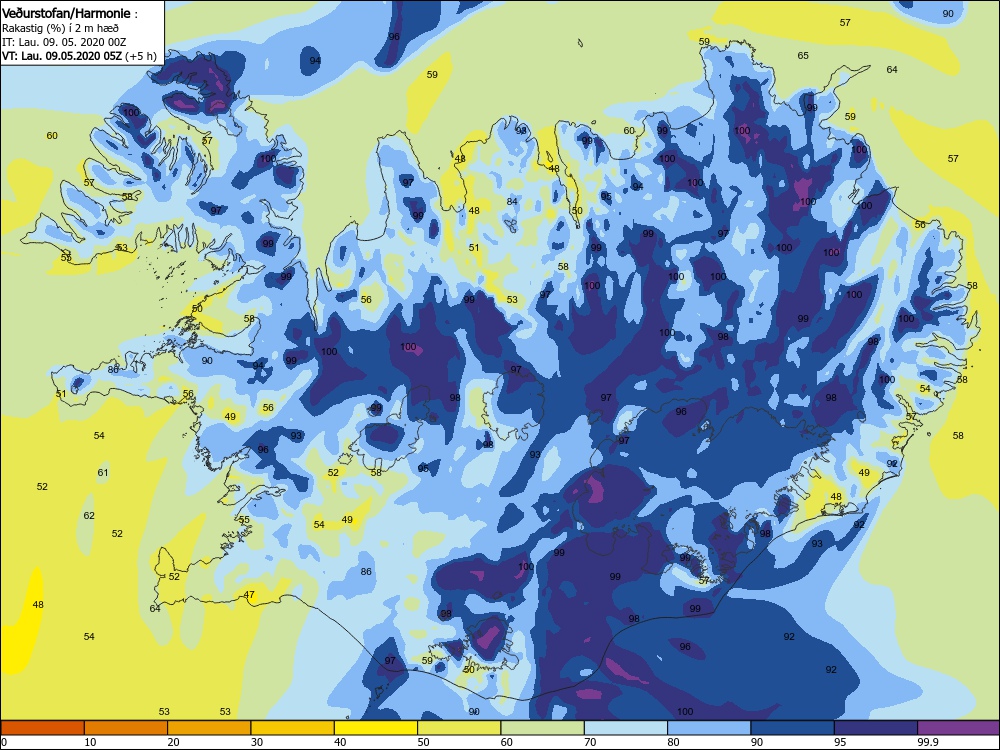Click the legend tick label '70'
The width and height of the screenshot is (1000, 750).
tap(590, 742)
